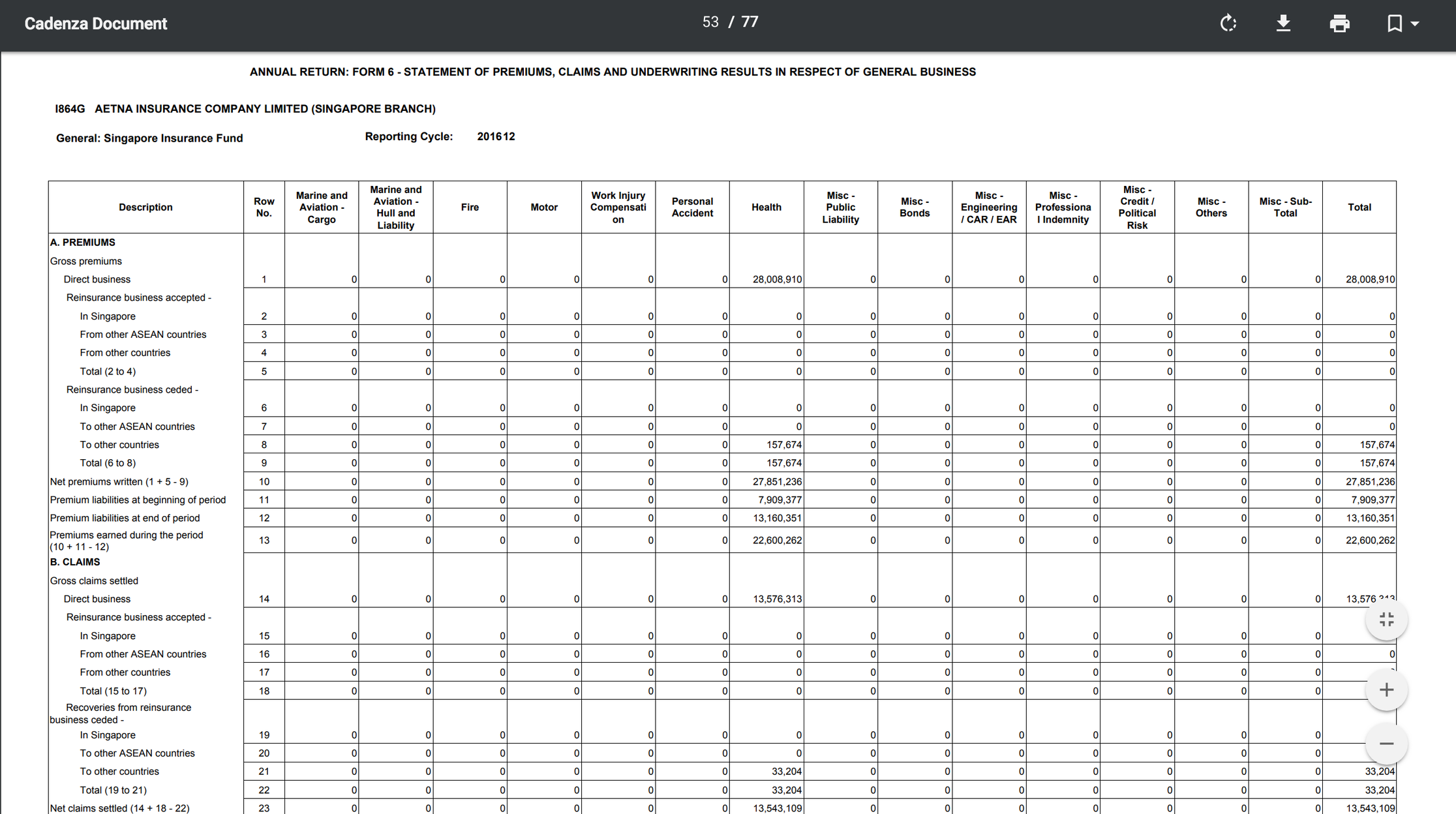Select the Total column header

tap(1359, 207)
